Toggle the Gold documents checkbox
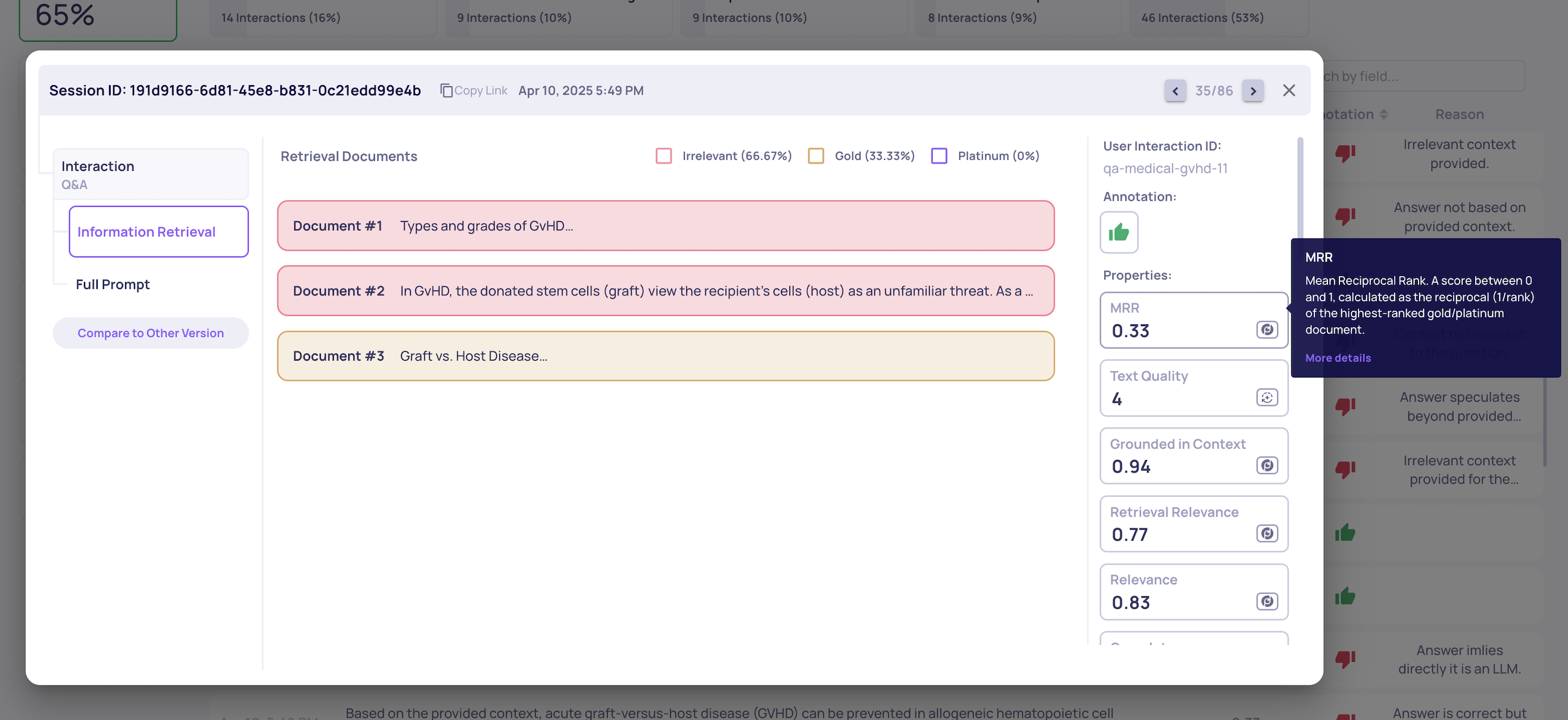The height and width of the screenshot is (720, 1568). [x=816, y=156]
